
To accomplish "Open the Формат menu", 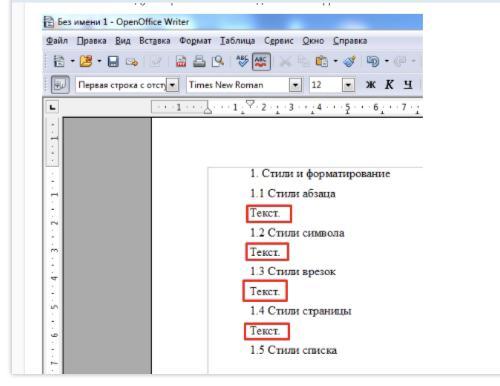I will point(195,41).
